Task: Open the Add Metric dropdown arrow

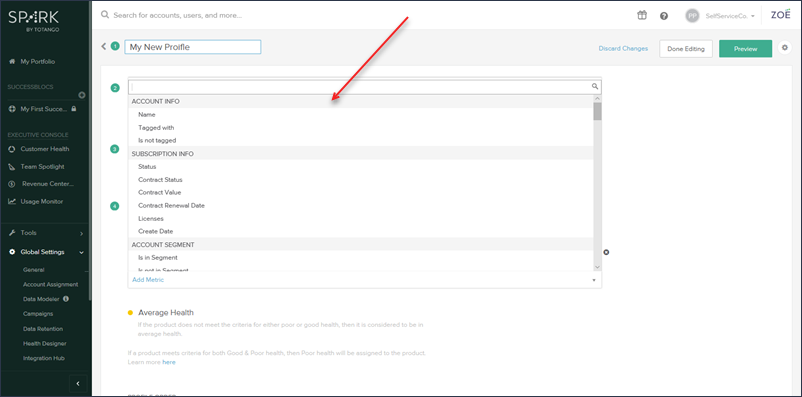Action: [594, 280]
